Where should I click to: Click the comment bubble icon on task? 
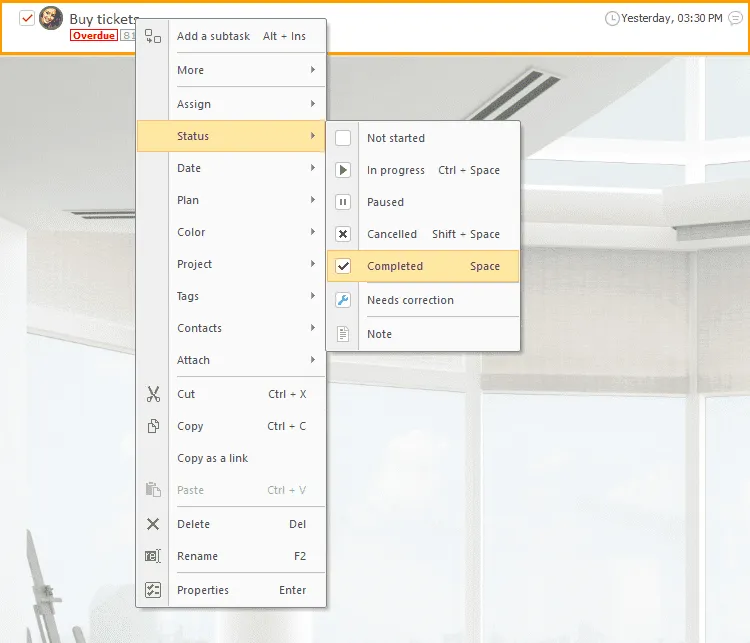[736, 18]
